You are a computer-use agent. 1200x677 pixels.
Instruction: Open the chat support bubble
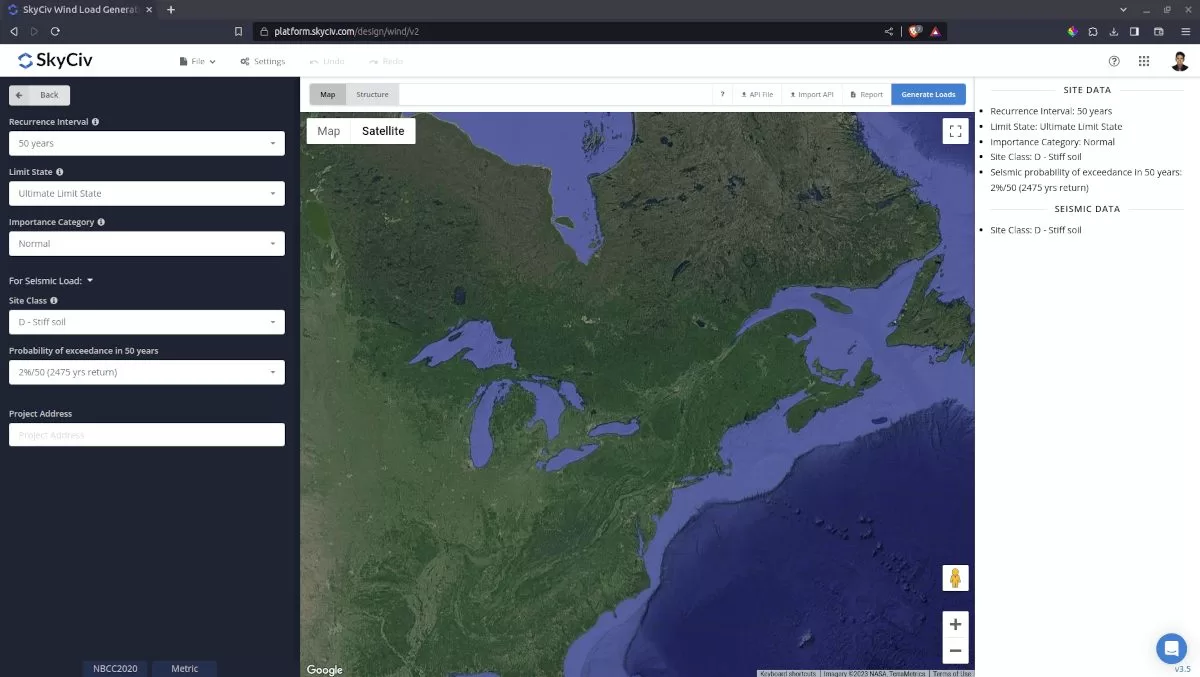coord(1171,648)
